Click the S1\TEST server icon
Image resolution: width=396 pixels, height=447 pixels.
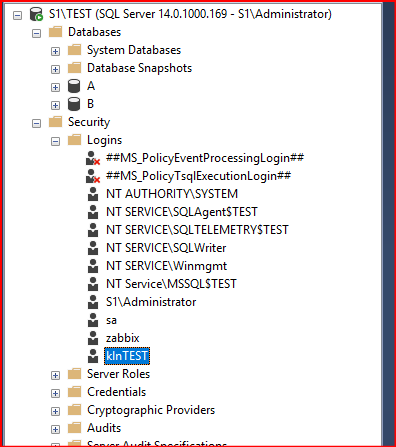coord(36,14)
